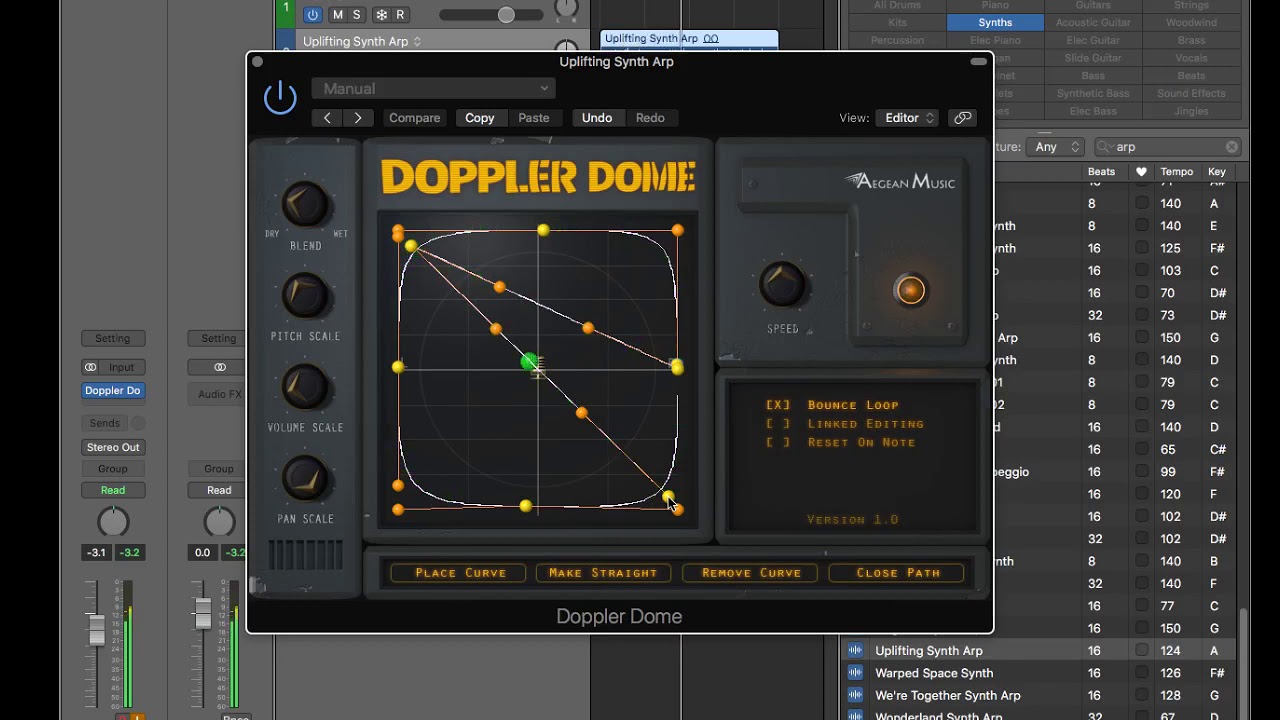Screen dimensions: 1280x720
Task: Click the Compare button in plugin header
Action: (414, 118)
